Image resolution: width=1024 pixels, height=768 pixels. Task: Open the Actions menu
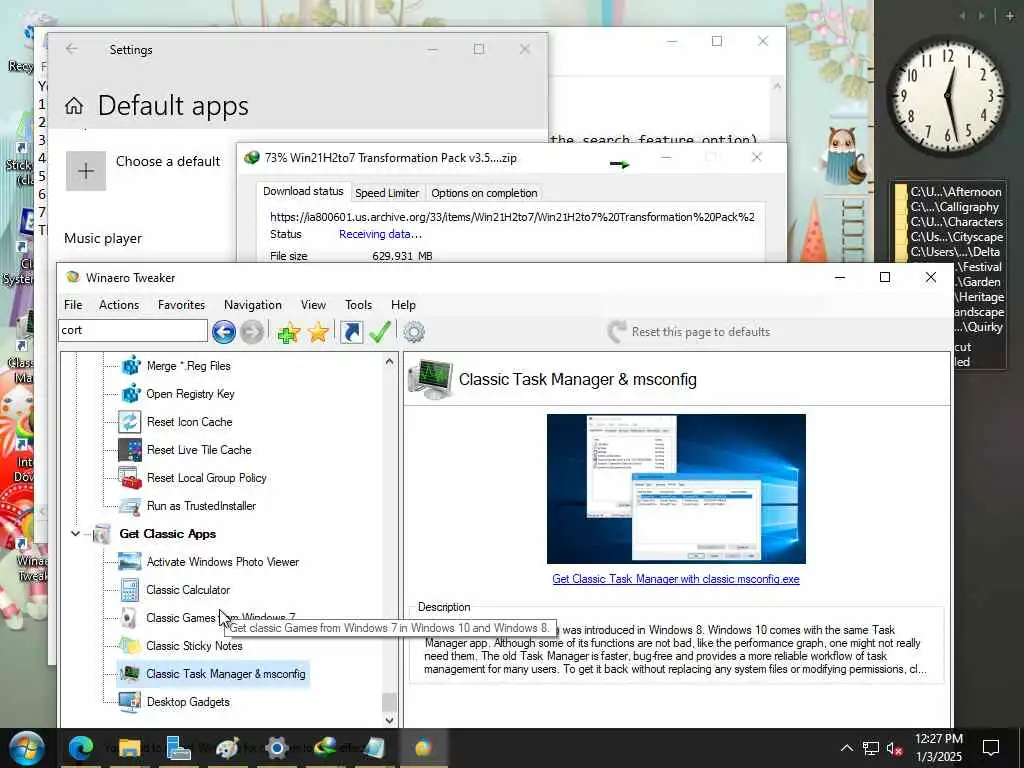coord(119,305)
